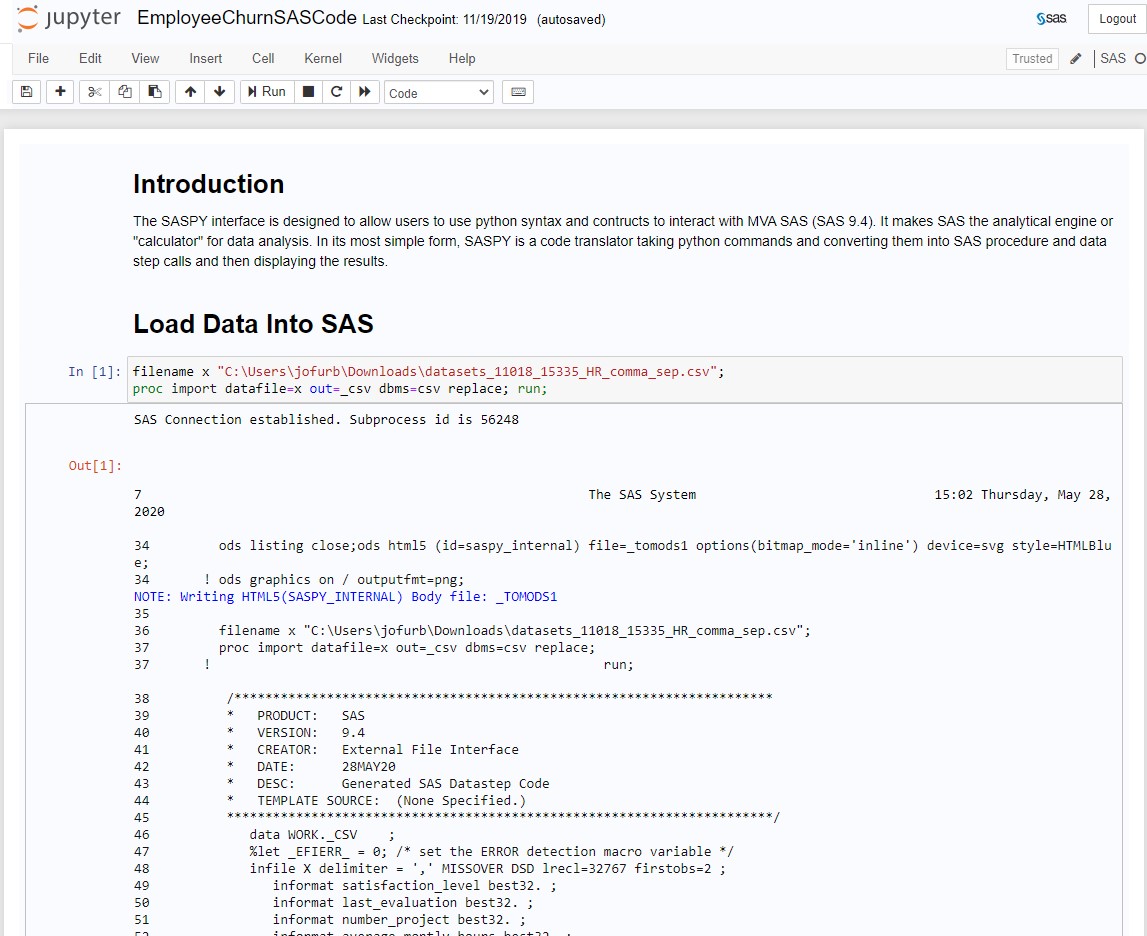Click the 'PRODUCT: SAS' log line
This screenshot has width=1147, height=936.
(296, 715)
